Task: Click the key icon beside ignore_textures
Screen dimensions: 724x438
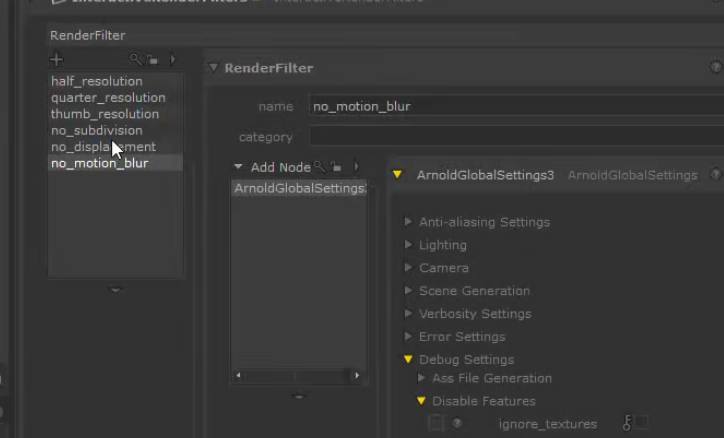Action: tap(627, 423)
